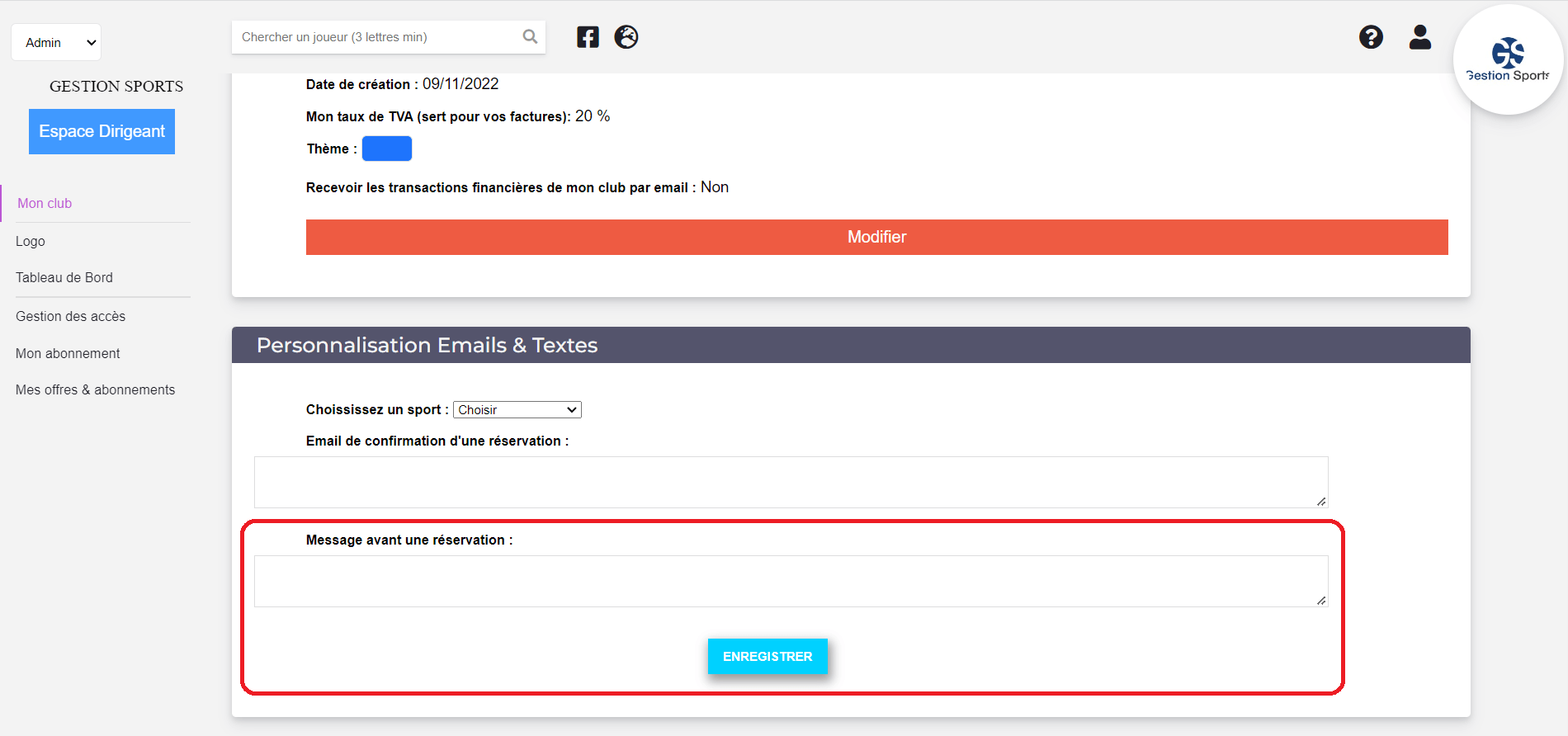Image resolution: width=1568 pixels, height=736 pixels.
Task: Click the Message avant une réservation textarea
Action: click(x=791, y=582)
